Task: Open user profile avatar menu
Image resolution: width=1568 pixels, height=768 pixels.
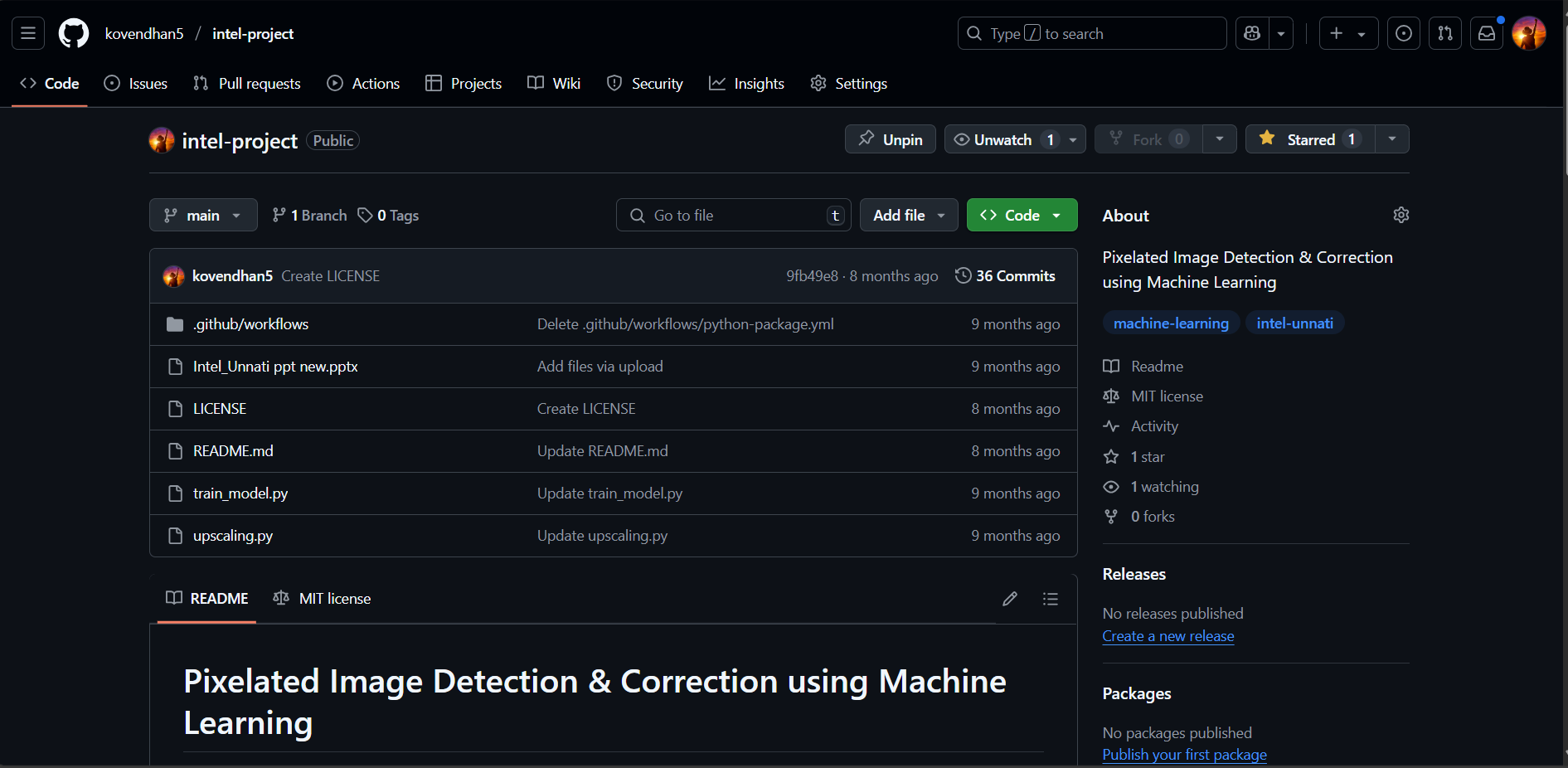Action: click(1529, 33)
